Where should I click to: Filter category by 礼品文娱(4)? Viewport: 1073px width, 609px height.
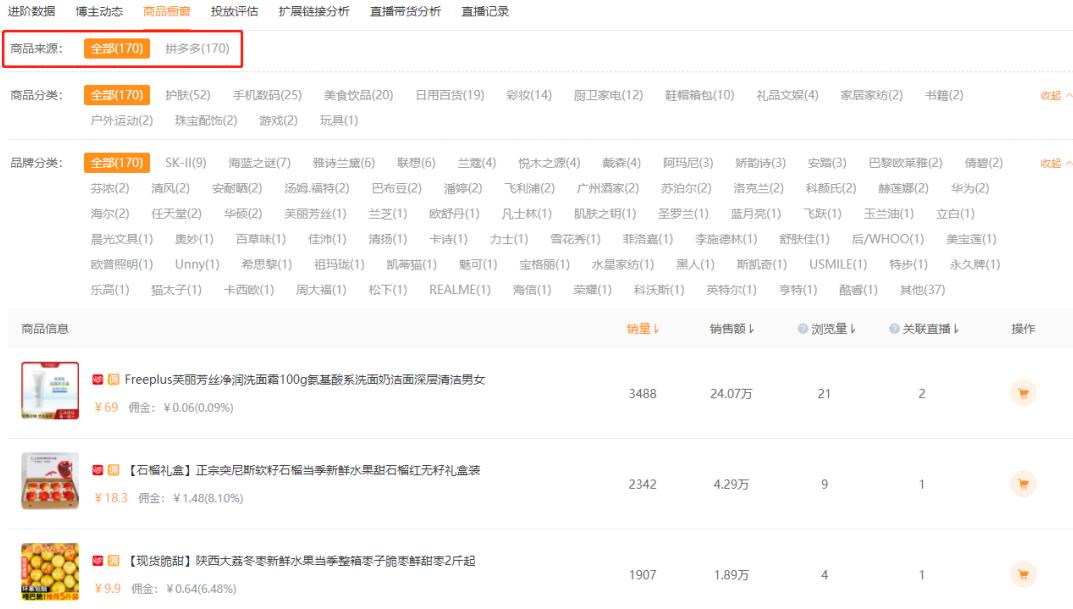[x=787, y=95]
